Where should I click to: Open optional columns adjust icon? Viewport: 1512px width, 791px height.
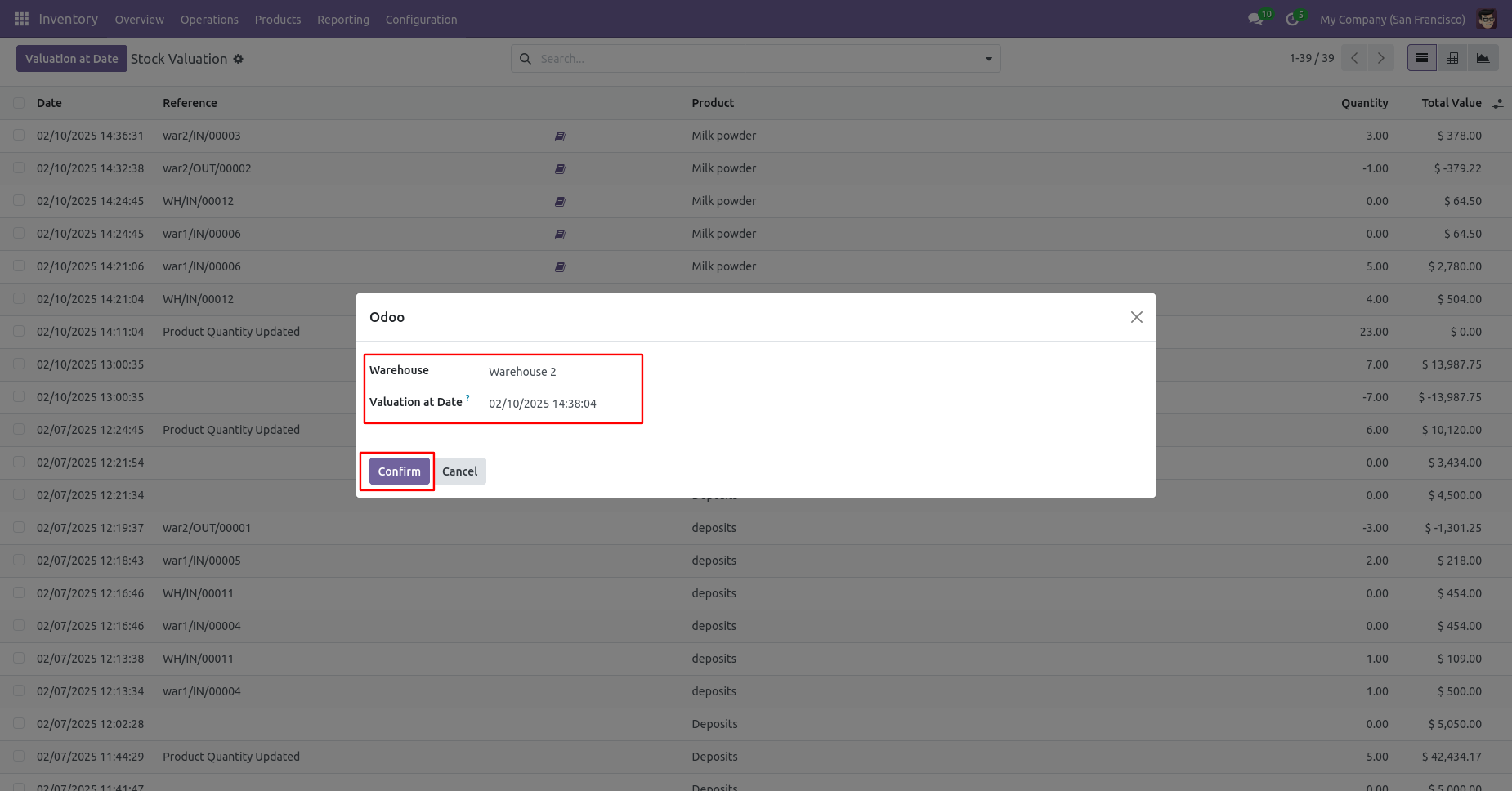[1498, 103]
